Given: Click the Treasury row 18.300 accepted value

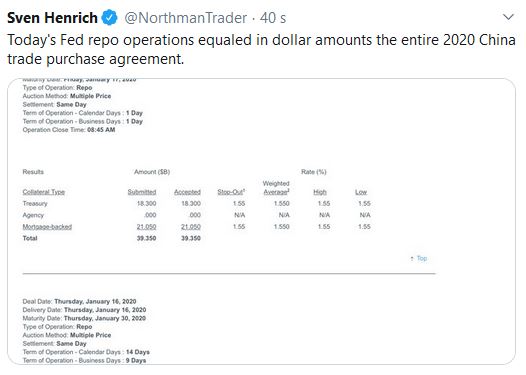Looking at the screenshot, I should coord(191,204).
